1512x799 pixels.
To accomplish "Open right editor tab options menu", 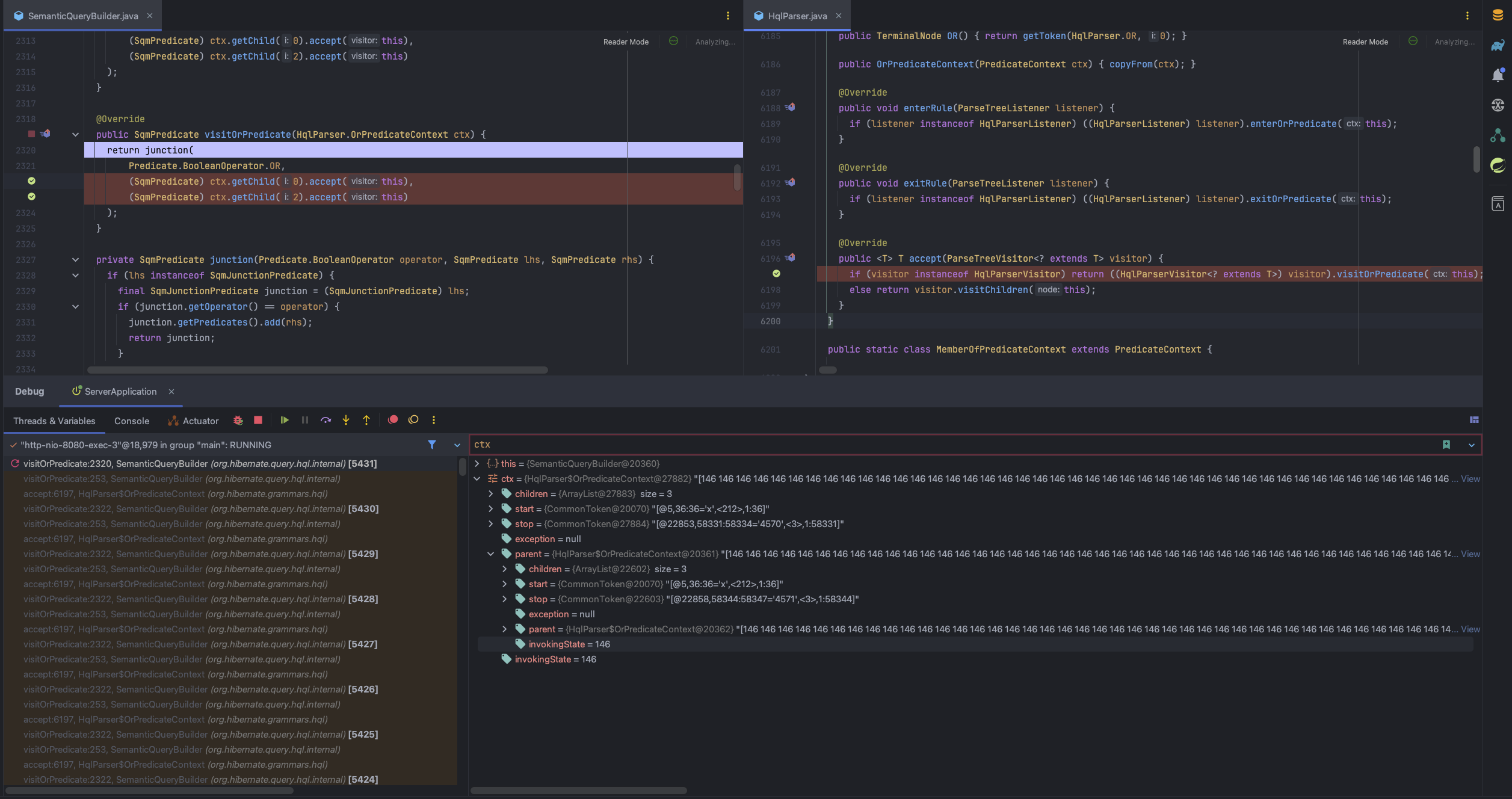I will click(1467, 16).
